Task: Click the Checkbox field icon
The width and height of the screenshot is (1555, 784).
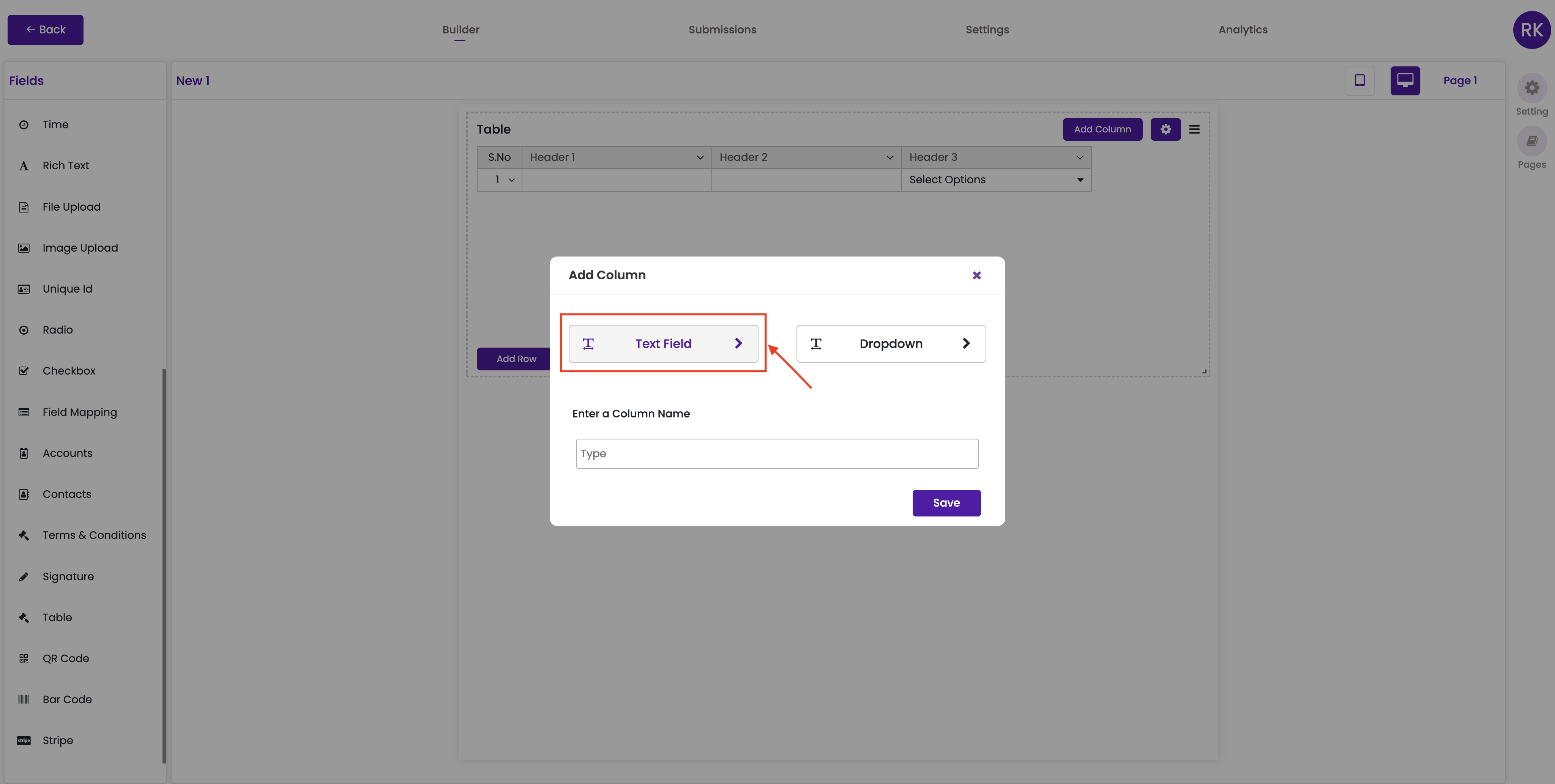Action: coord(24,371)
